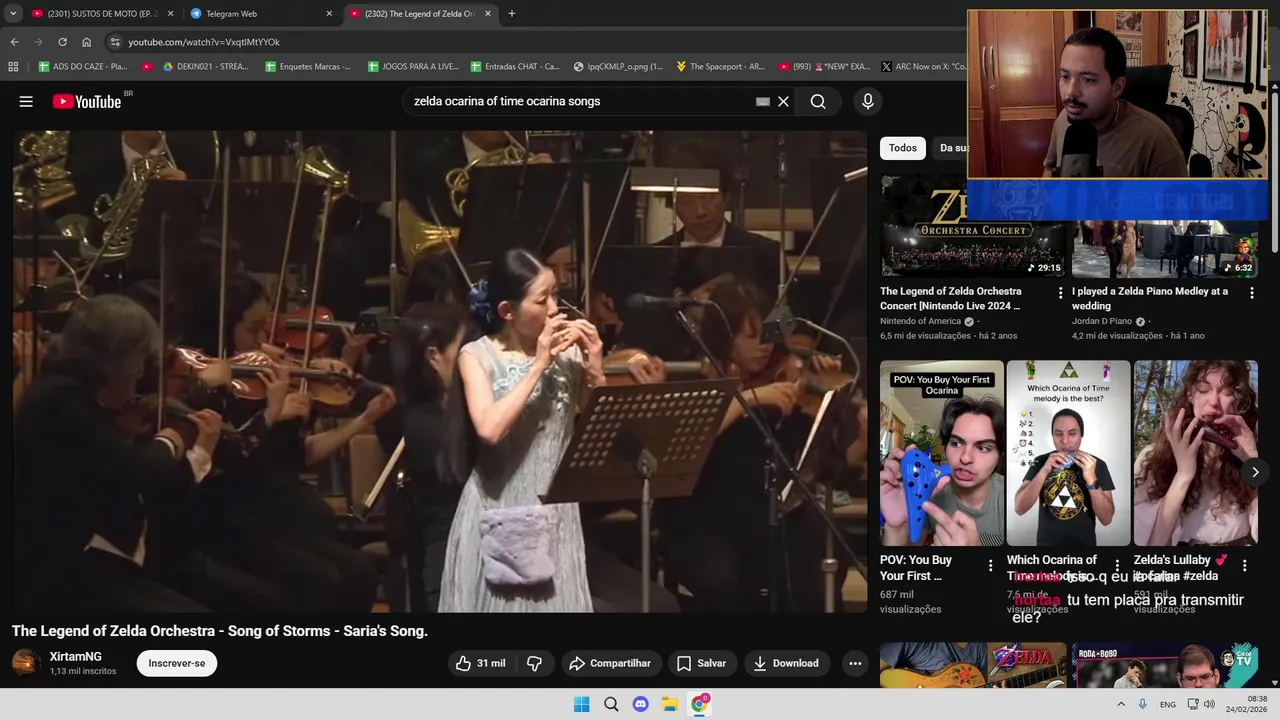Open options for Zelda's Lullaby short
The height and width of the screenshot is (720, 1280).
pyautogui.click(x=1244, y=566)
